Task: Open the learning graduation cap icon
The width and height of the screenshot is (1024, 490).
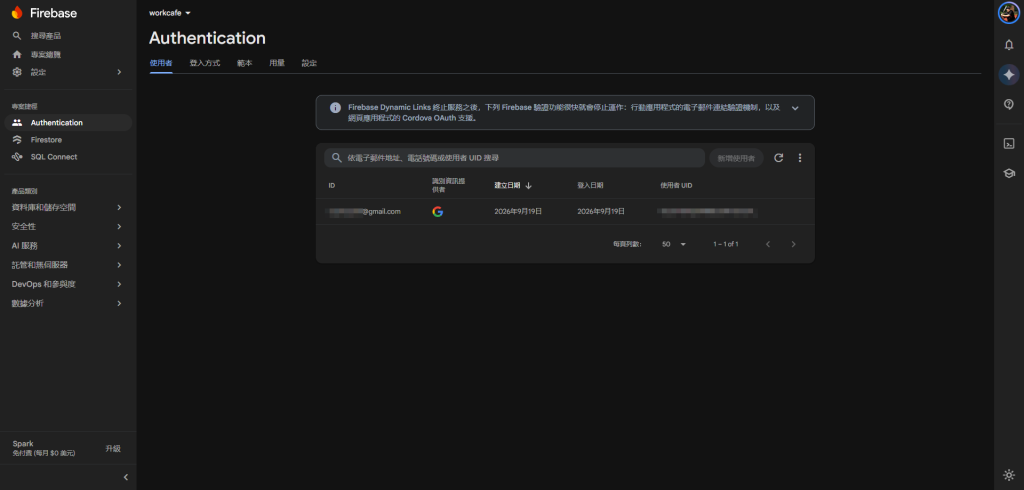Action: coord(1009,173)
